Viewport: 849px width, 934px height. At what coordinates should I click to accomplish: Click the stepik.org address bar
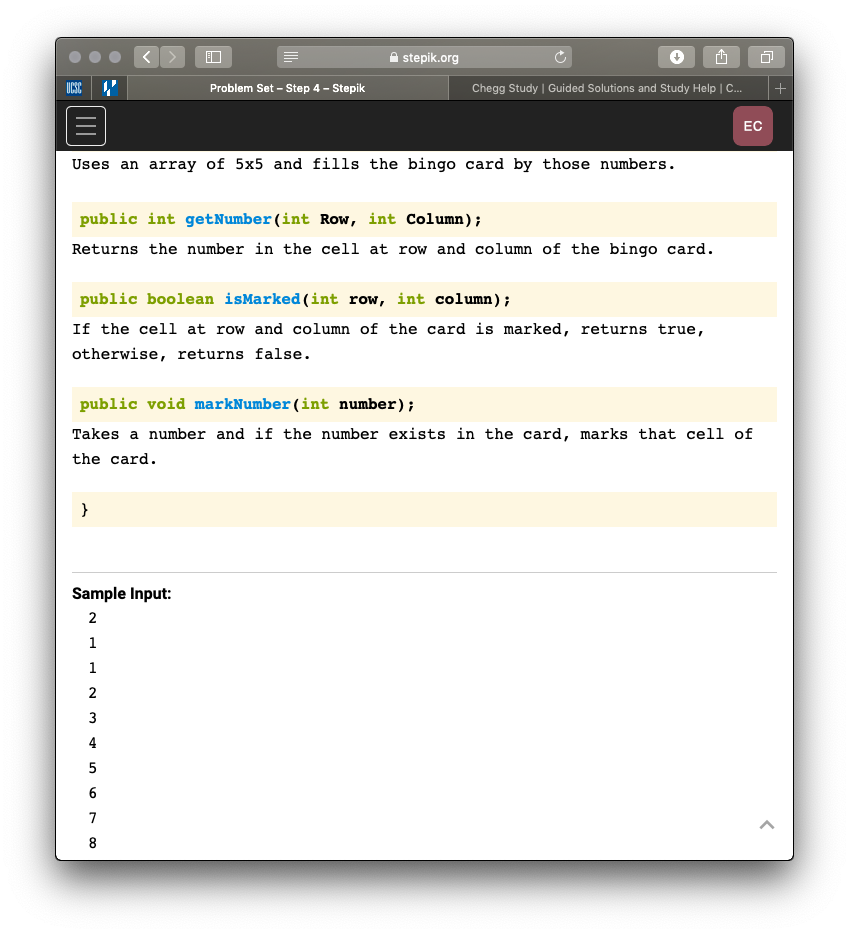click(424, 57)
